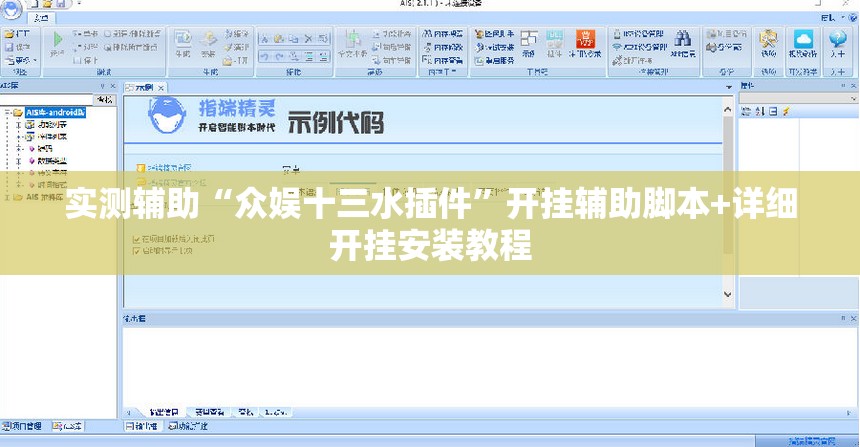Click the search button in the library panel

104,99
